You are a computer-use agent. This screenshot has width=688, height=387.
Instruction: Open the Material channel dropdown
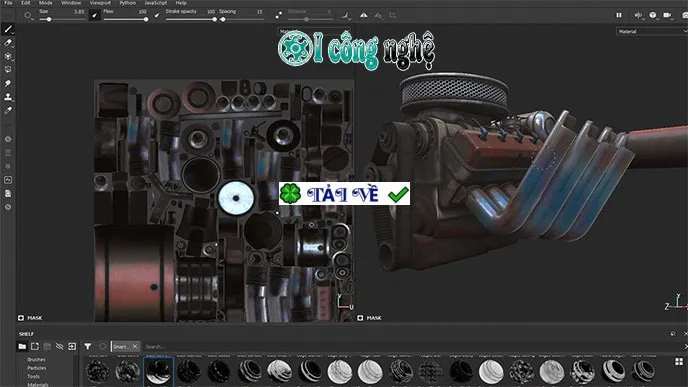(x=652, y=32)
